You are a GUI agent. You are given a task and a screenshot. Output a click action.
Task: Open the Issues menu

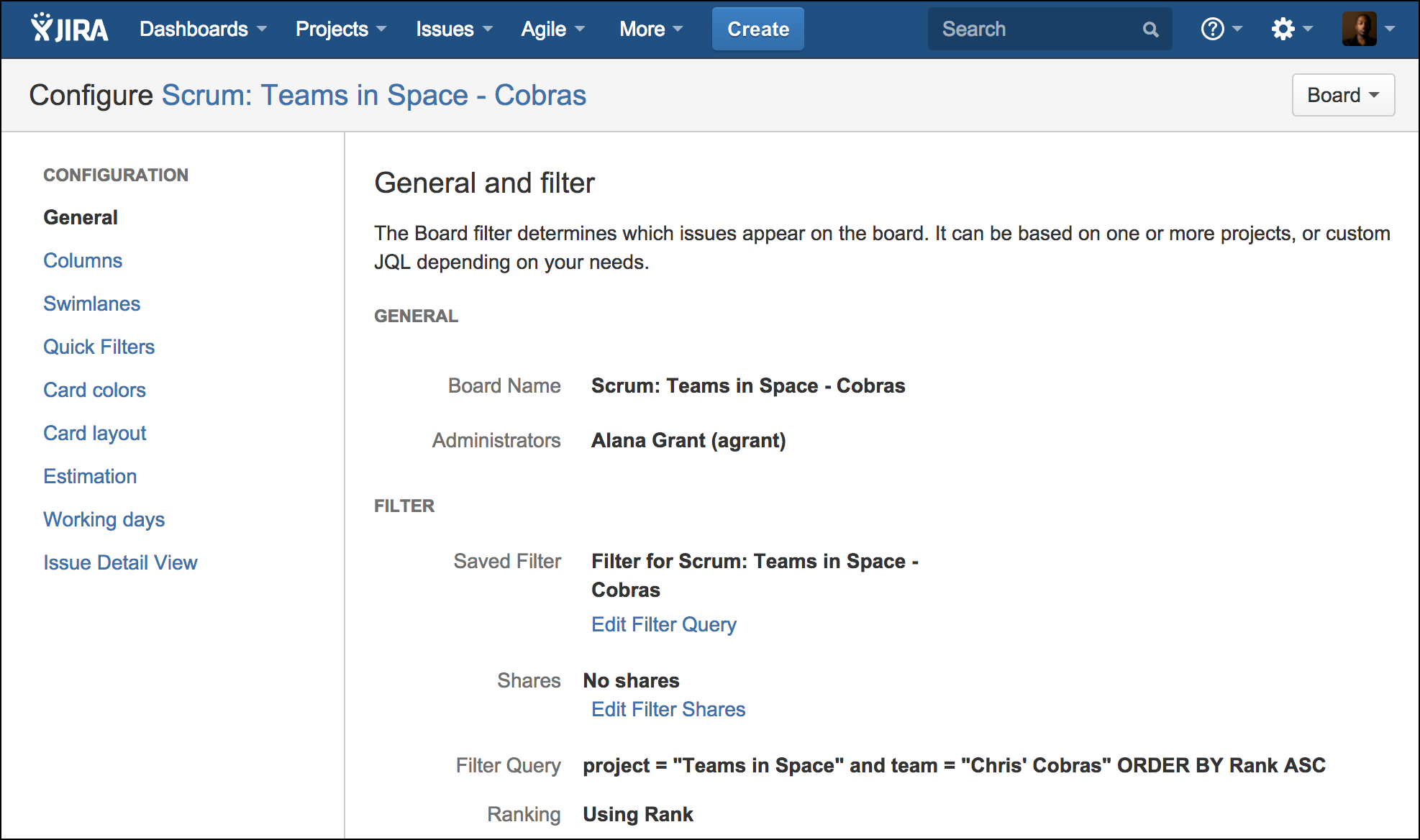click(x=445, y=29)
